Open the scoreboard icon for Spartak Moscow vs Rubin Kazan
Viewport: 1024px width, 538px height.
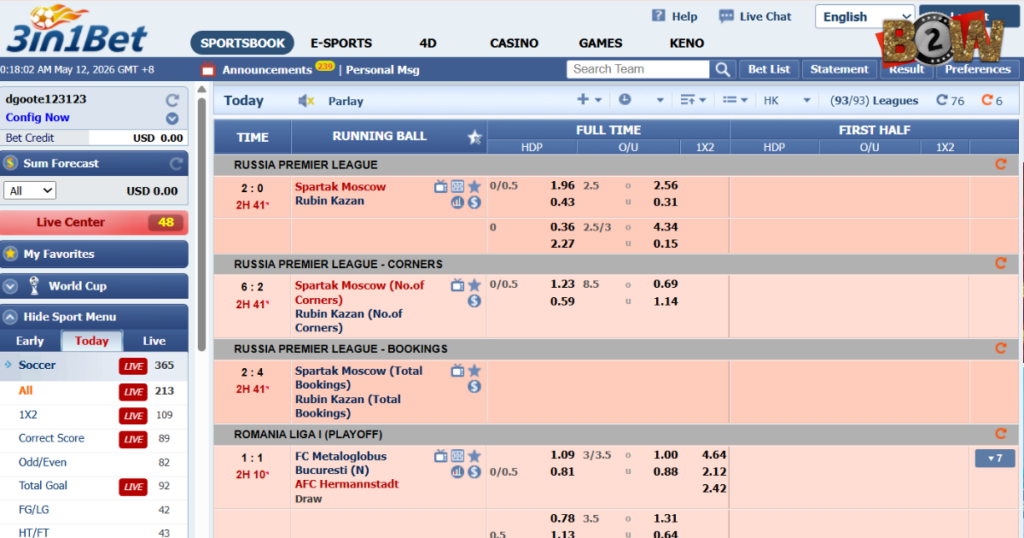tap(458, 187)
